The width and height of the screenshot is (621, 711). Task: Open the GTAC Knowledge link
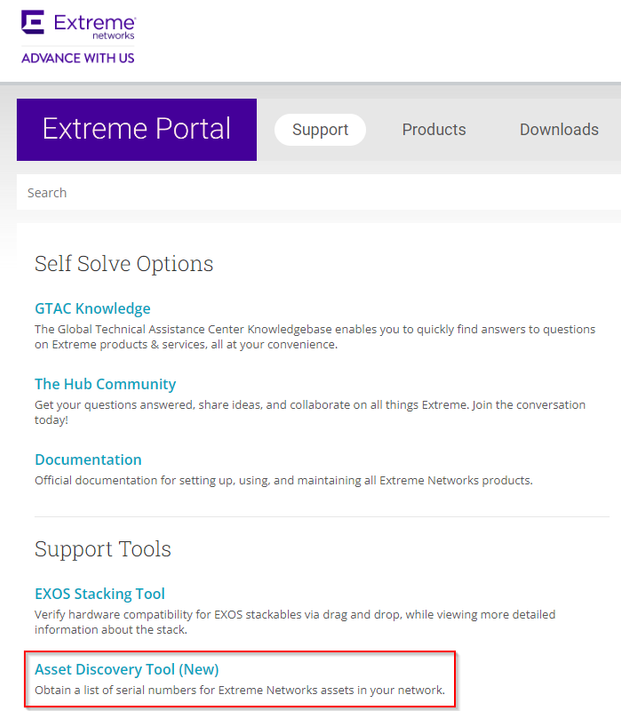92,308
